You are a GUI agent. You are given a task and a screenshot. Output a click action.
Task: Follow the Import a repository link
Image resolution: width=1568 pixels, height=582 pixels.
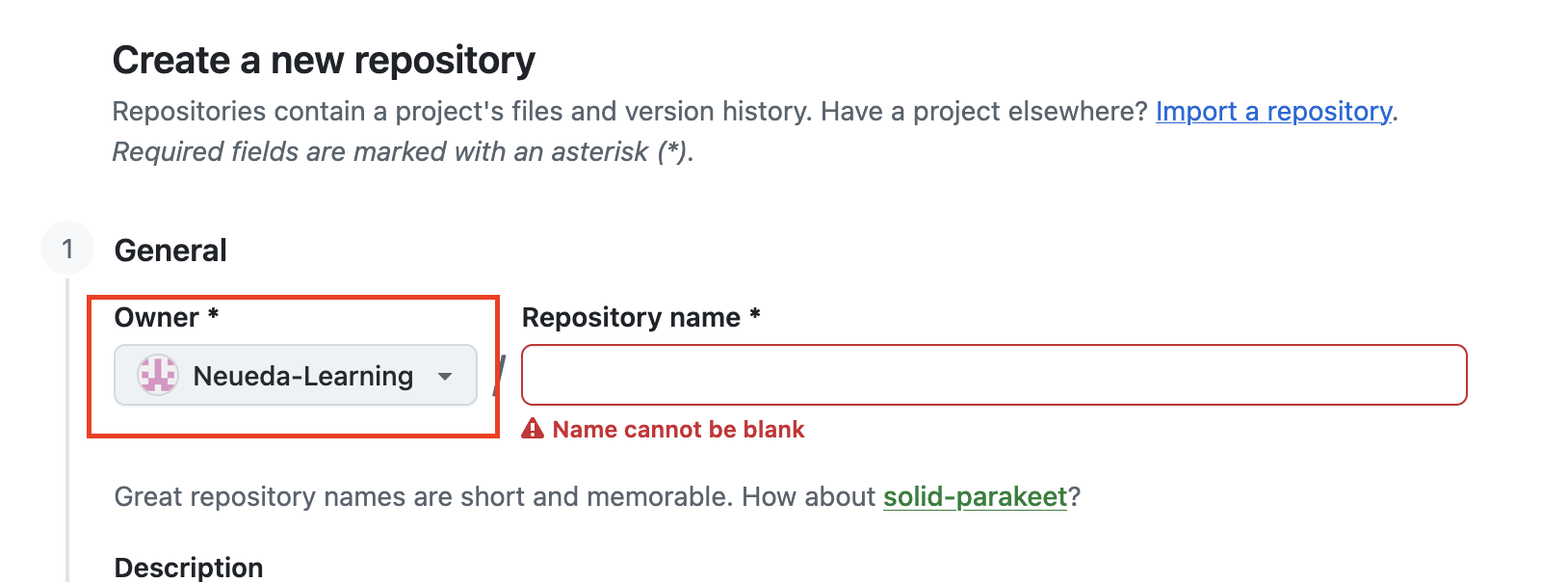tap(1273, 112)
